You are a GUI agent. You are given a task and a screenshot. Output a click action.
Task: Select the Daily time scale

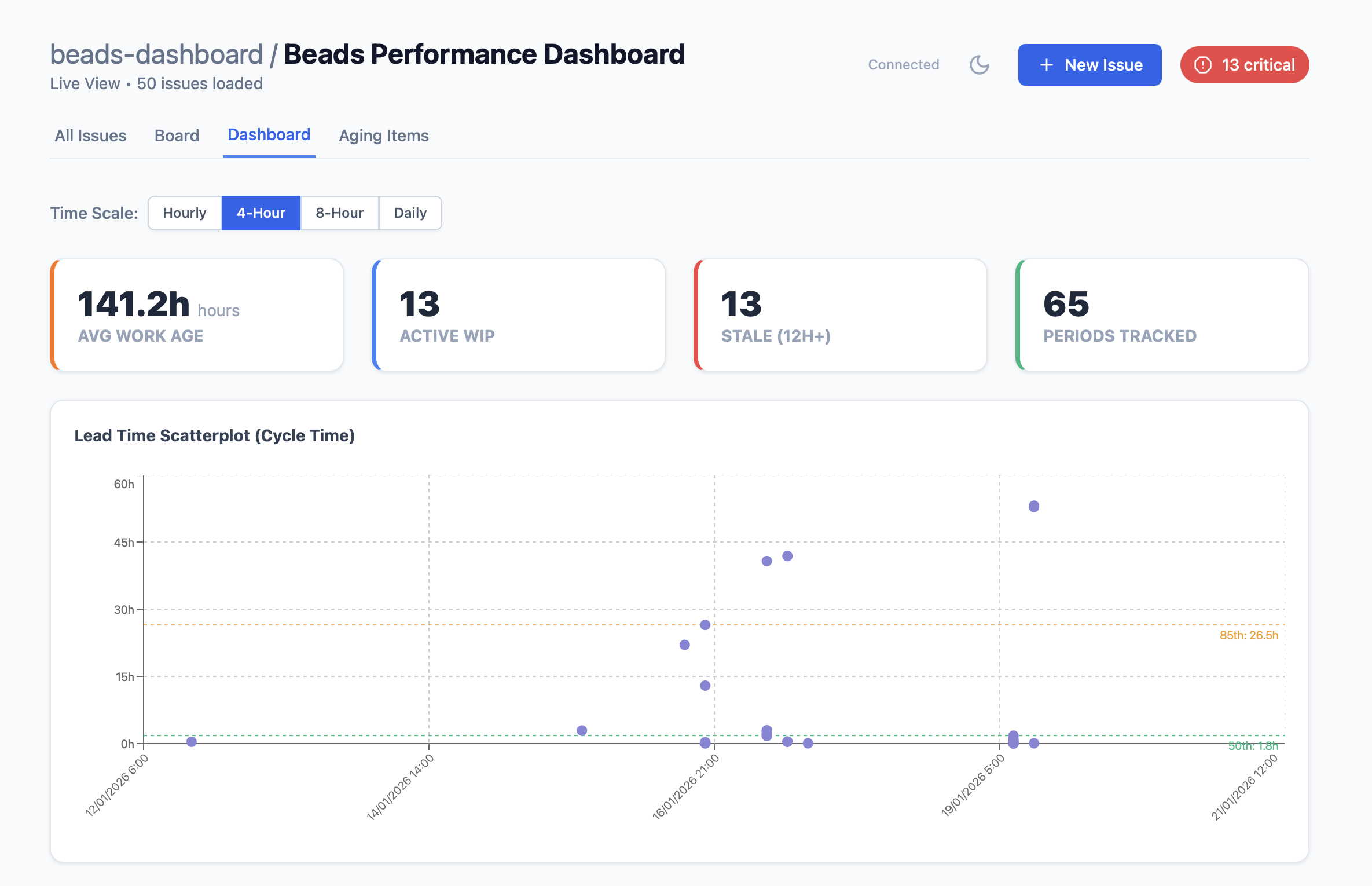click(x=410, y=213)
